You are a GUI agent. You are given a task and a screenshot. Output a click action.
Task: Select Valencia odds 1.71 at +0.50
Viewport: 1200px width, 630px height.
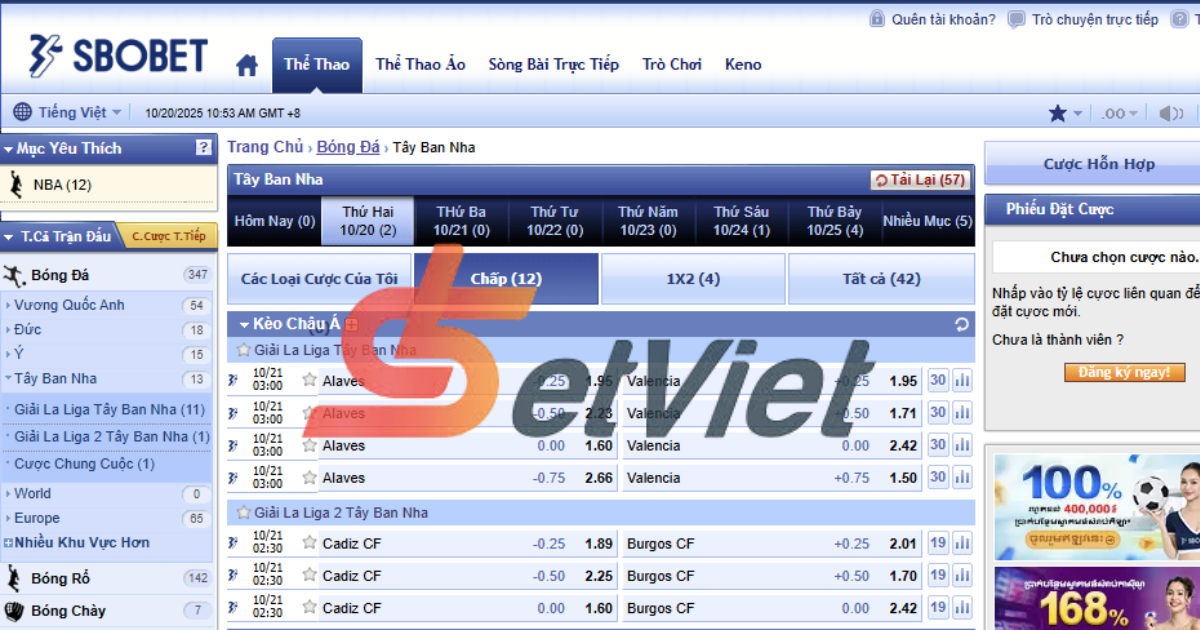pos(902,413)
